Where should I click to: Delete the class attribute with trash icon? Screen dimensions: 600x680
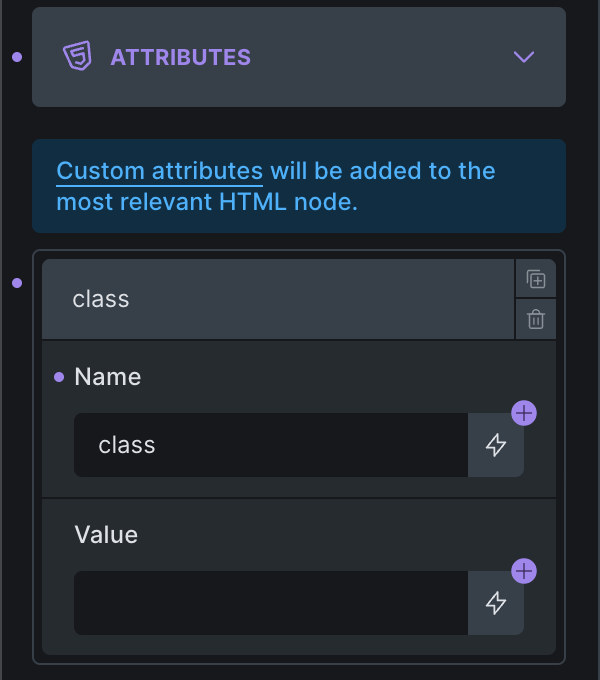(x=536, y=319)
